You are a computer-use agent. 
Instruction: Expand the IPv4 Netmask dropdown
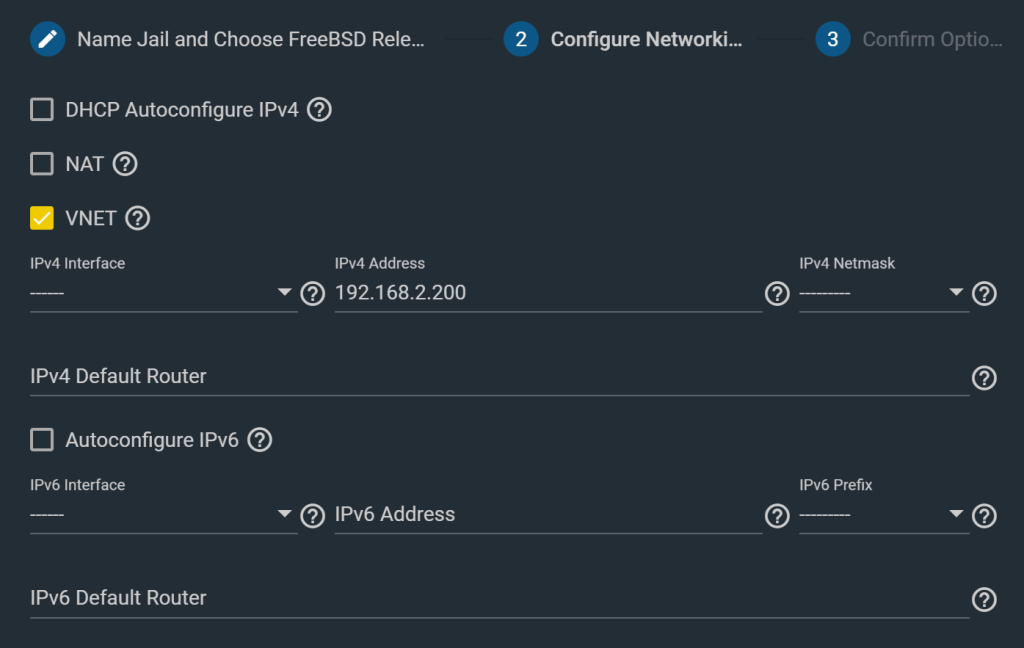pyautogui.click(x=882, y=293)
